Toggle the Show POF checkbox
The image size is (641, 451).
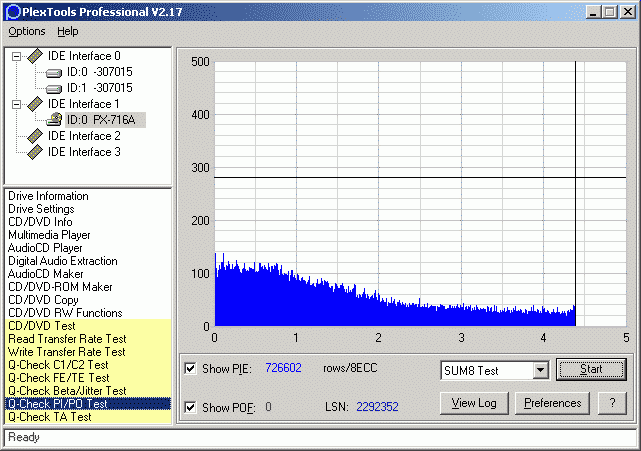click(190, 407)
